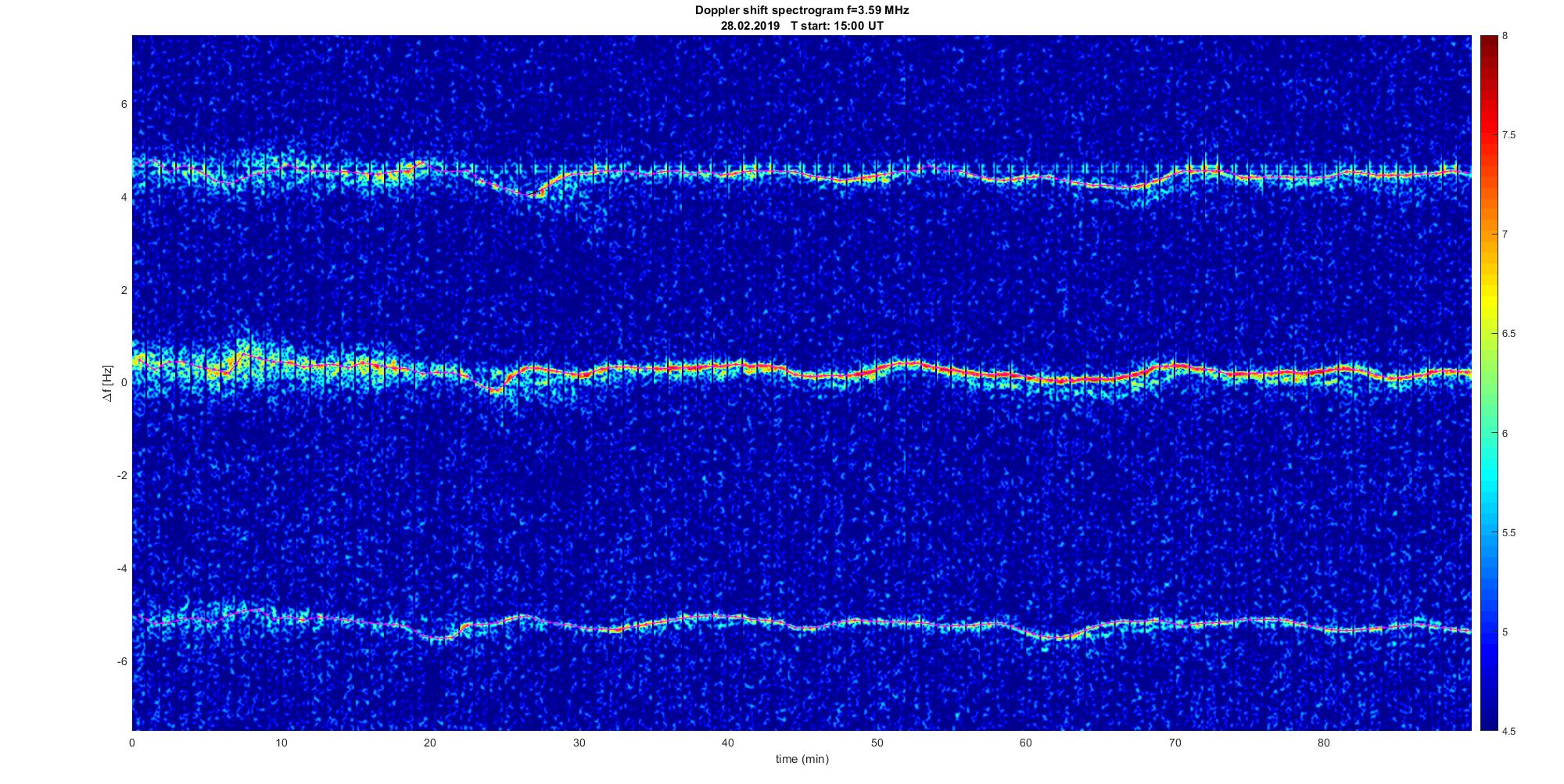Click the y-axis tick label '6'
1564x784 pixels.
tap(124, 104)
